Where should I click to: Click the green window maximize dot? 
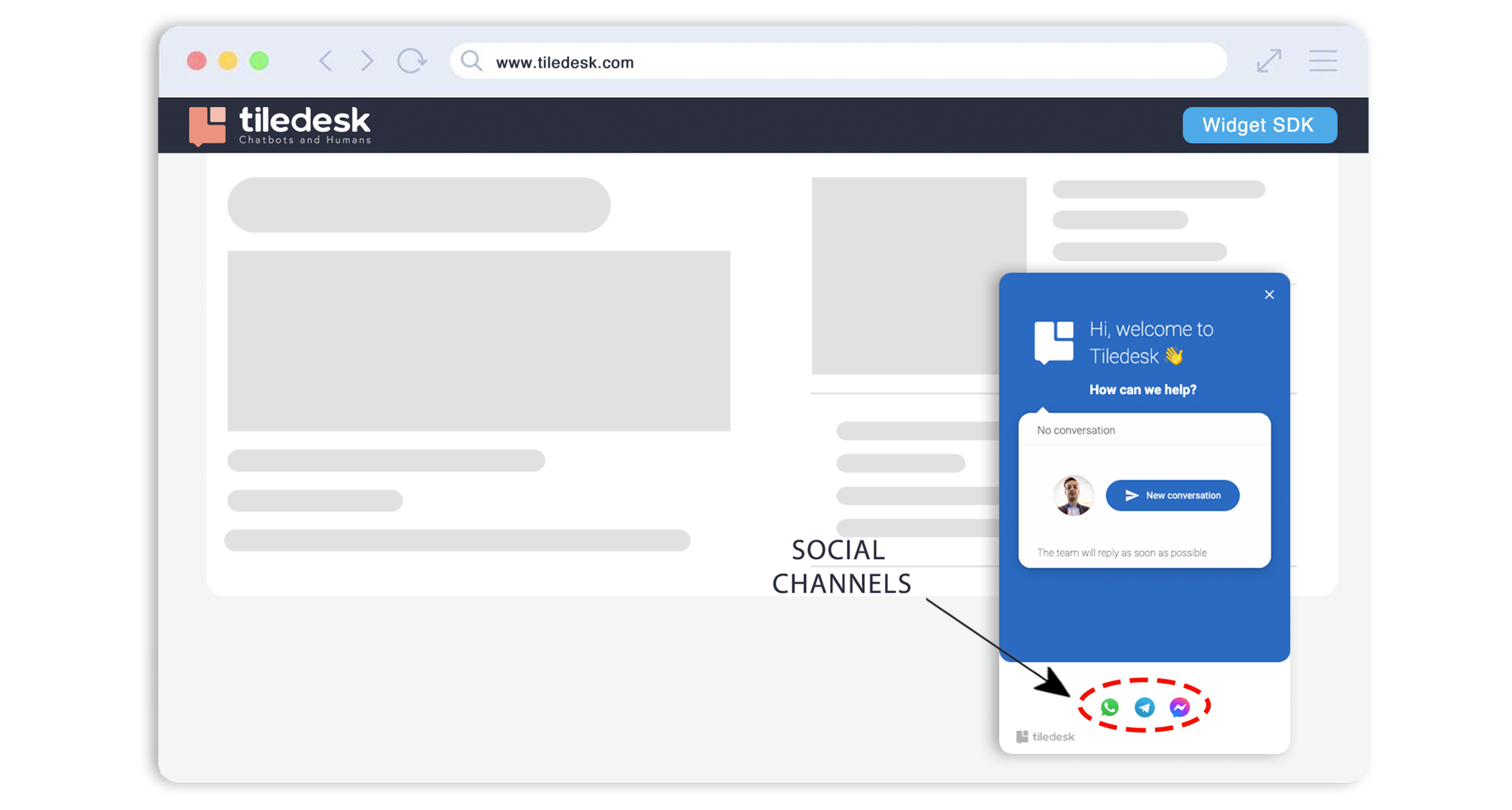[259, 61]
